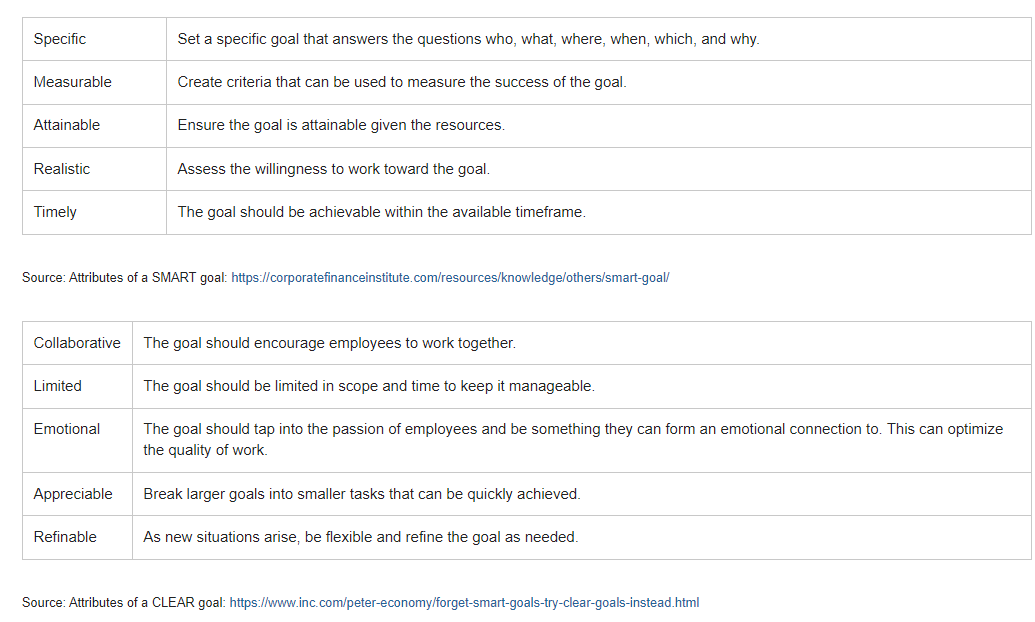
Task: Click the "Source: Attributes of a SMART goal" text
Action: coord(124,278)
